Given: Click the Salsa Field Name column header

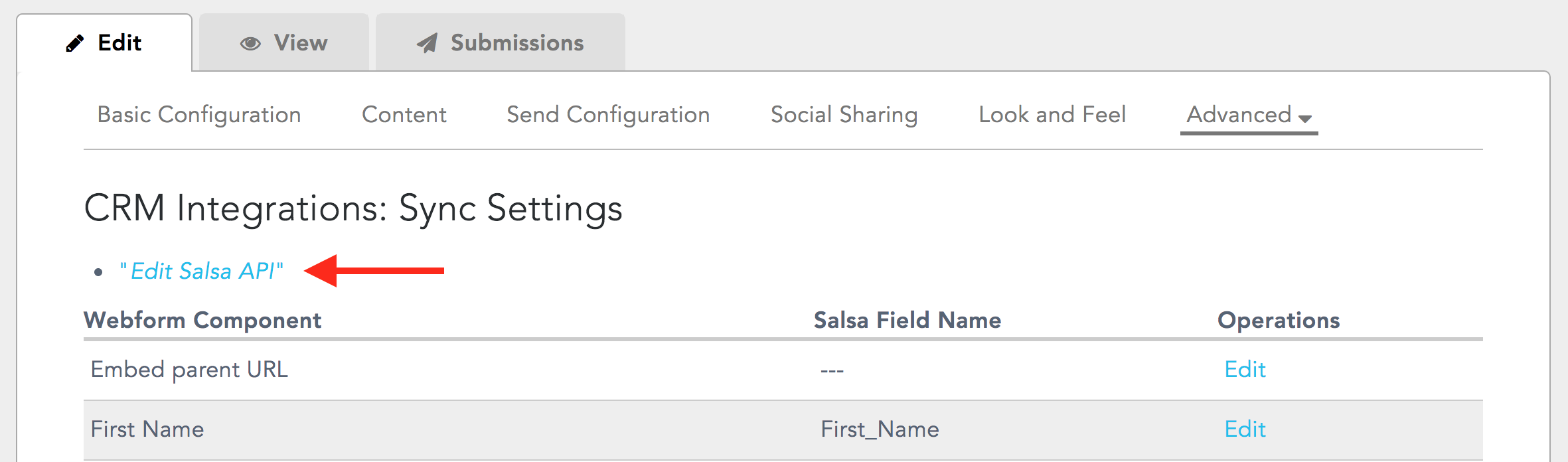Looking at the screenshot, I should pyautogui.click(x=907, y=320).
